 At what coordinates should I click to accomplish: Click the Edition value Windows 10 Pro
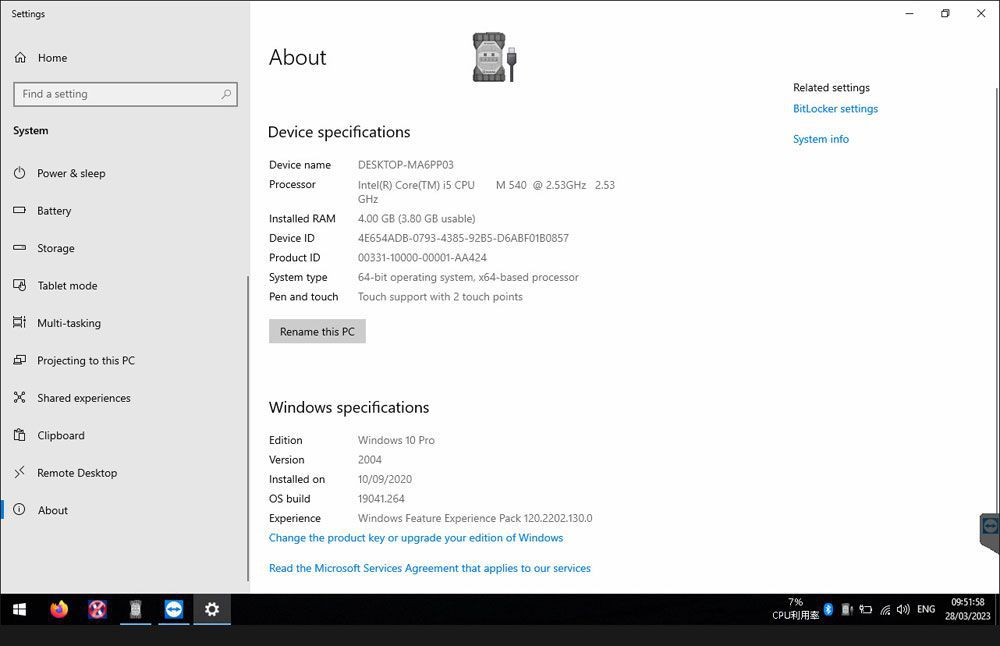[x=396, y=440]
